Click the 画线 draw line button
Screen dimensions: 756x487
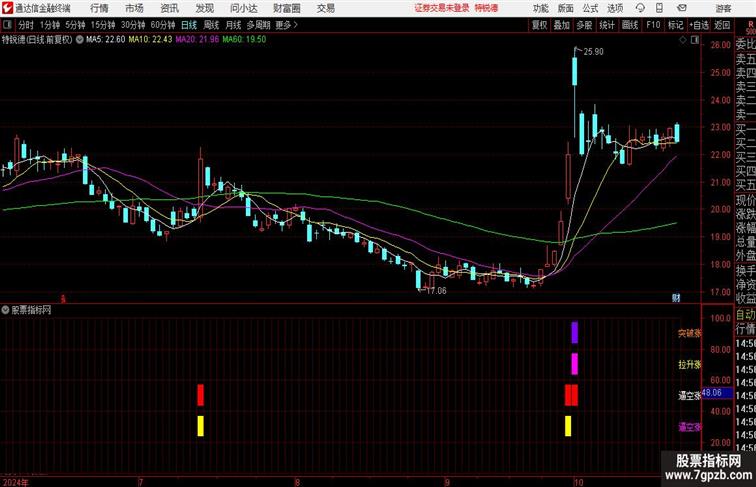click(x=630, y=25)
